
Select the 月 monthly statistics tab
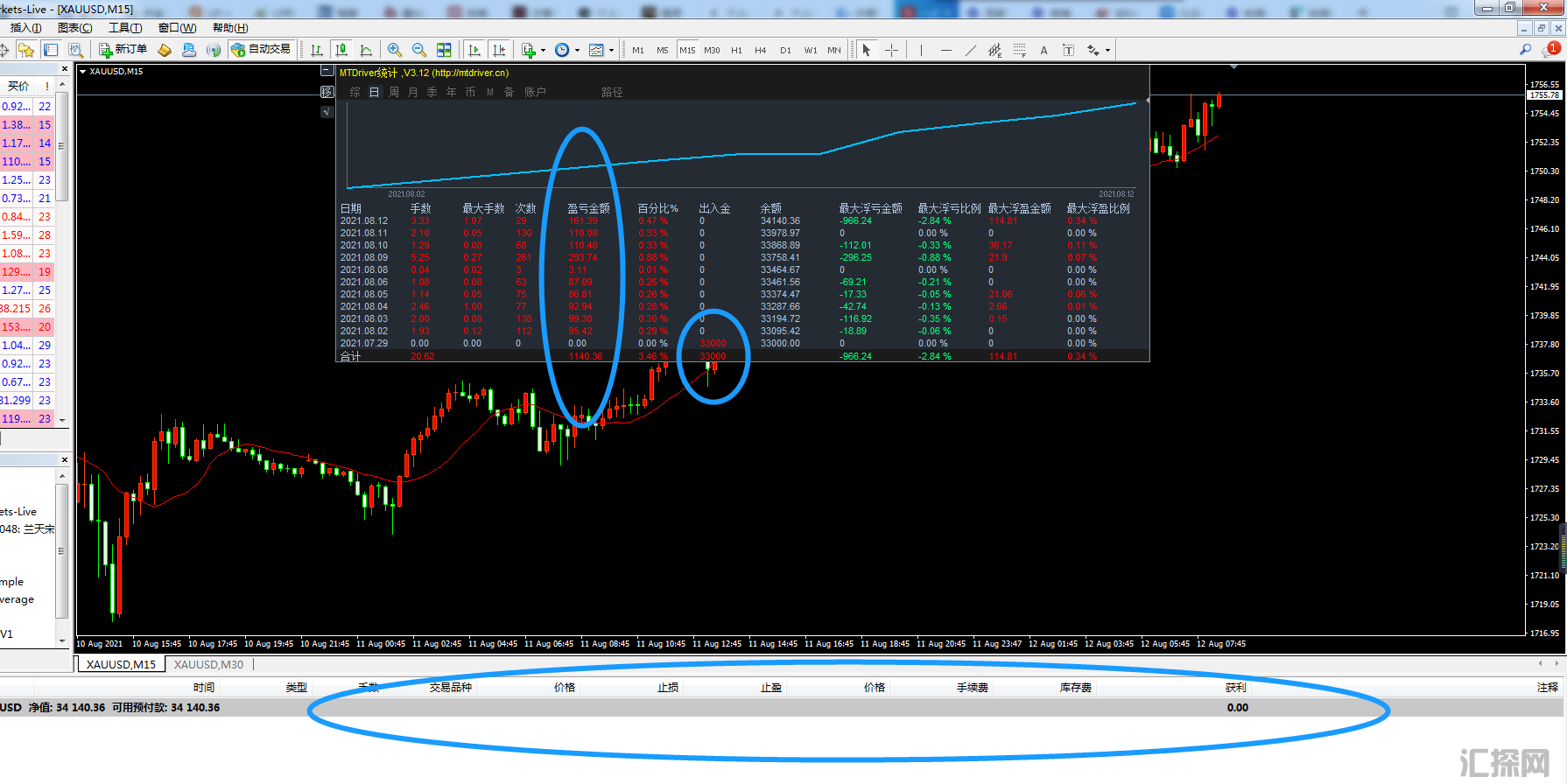(413, 92)
